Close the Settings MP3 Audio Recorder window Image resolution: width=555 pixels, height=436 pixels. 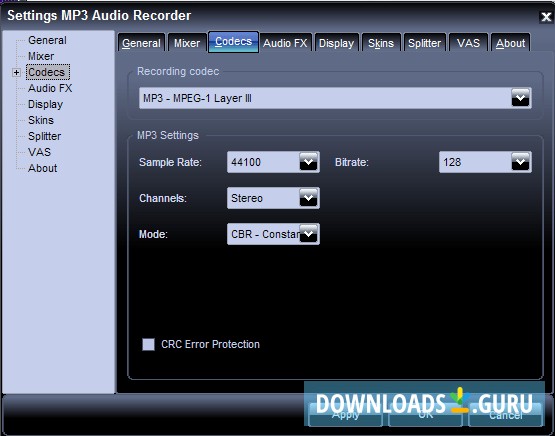[546, 17]
